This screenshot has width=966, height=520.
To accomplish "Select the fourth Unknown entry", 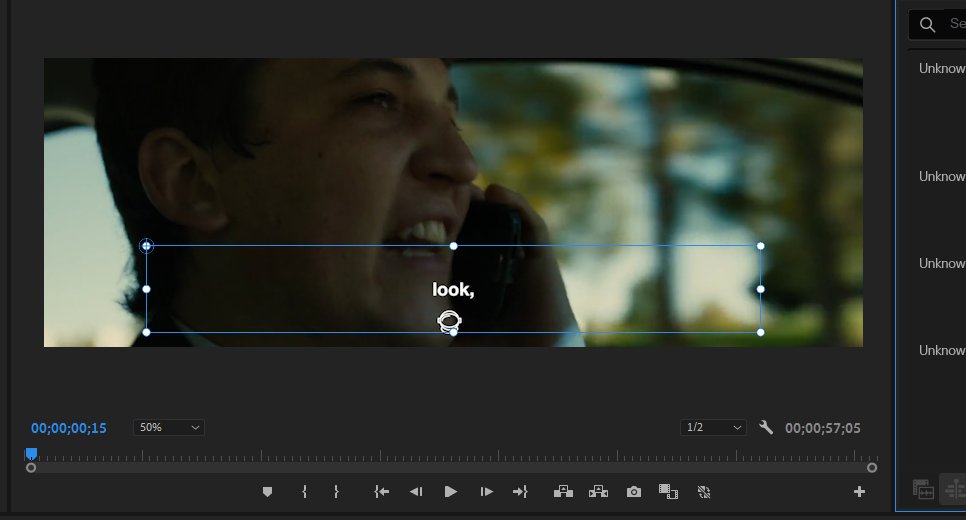I will click(x=942, y=350).
